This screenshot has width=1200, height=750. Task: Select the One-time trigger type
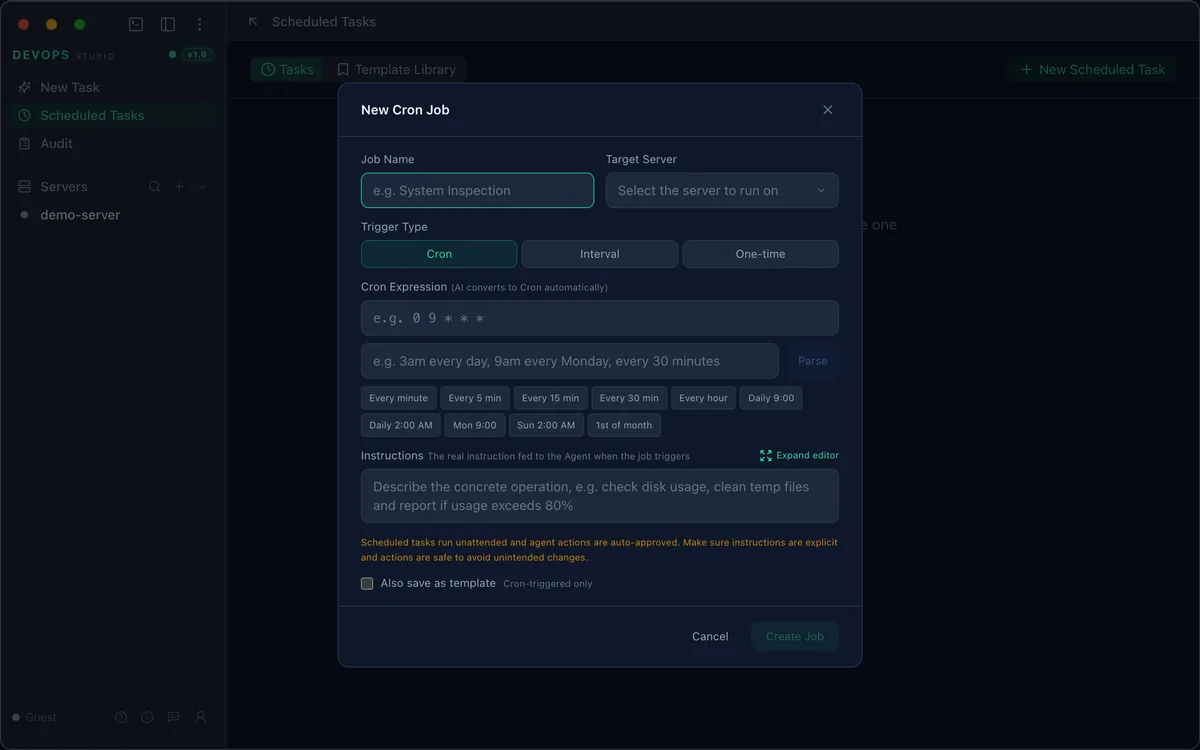(760, 254)
